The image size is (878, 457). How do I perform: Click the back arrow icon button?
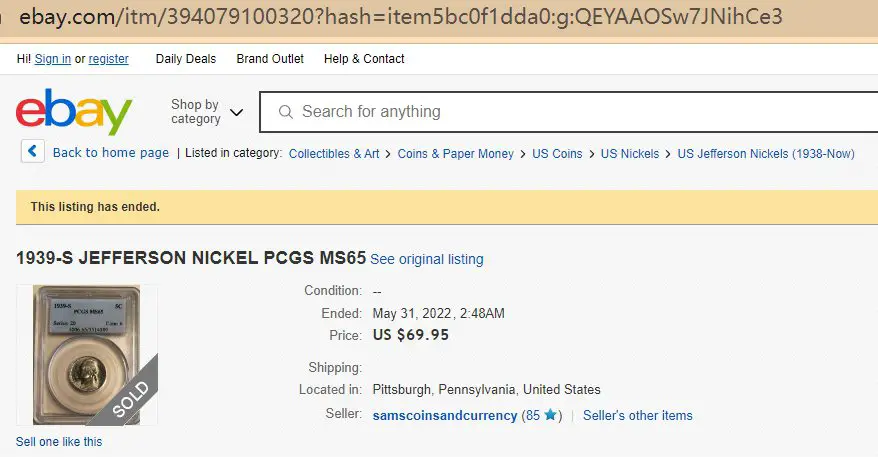click(32, 151)
